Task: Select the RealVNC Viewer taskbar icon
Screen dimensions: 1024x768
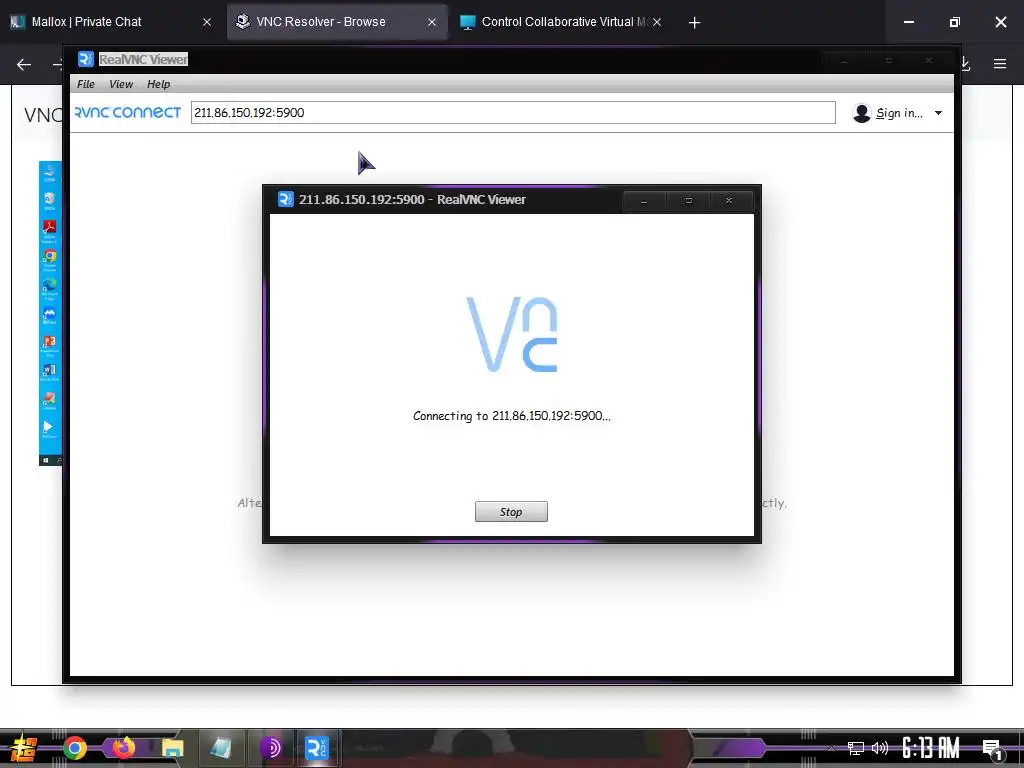Action: tap(317, 748)
